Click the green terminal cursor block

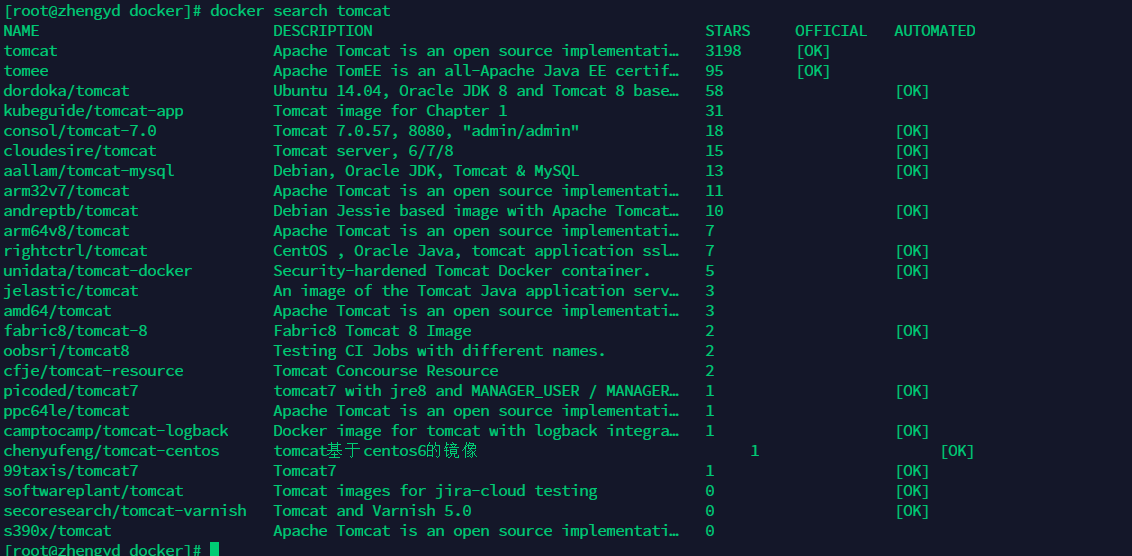point(214,550)
